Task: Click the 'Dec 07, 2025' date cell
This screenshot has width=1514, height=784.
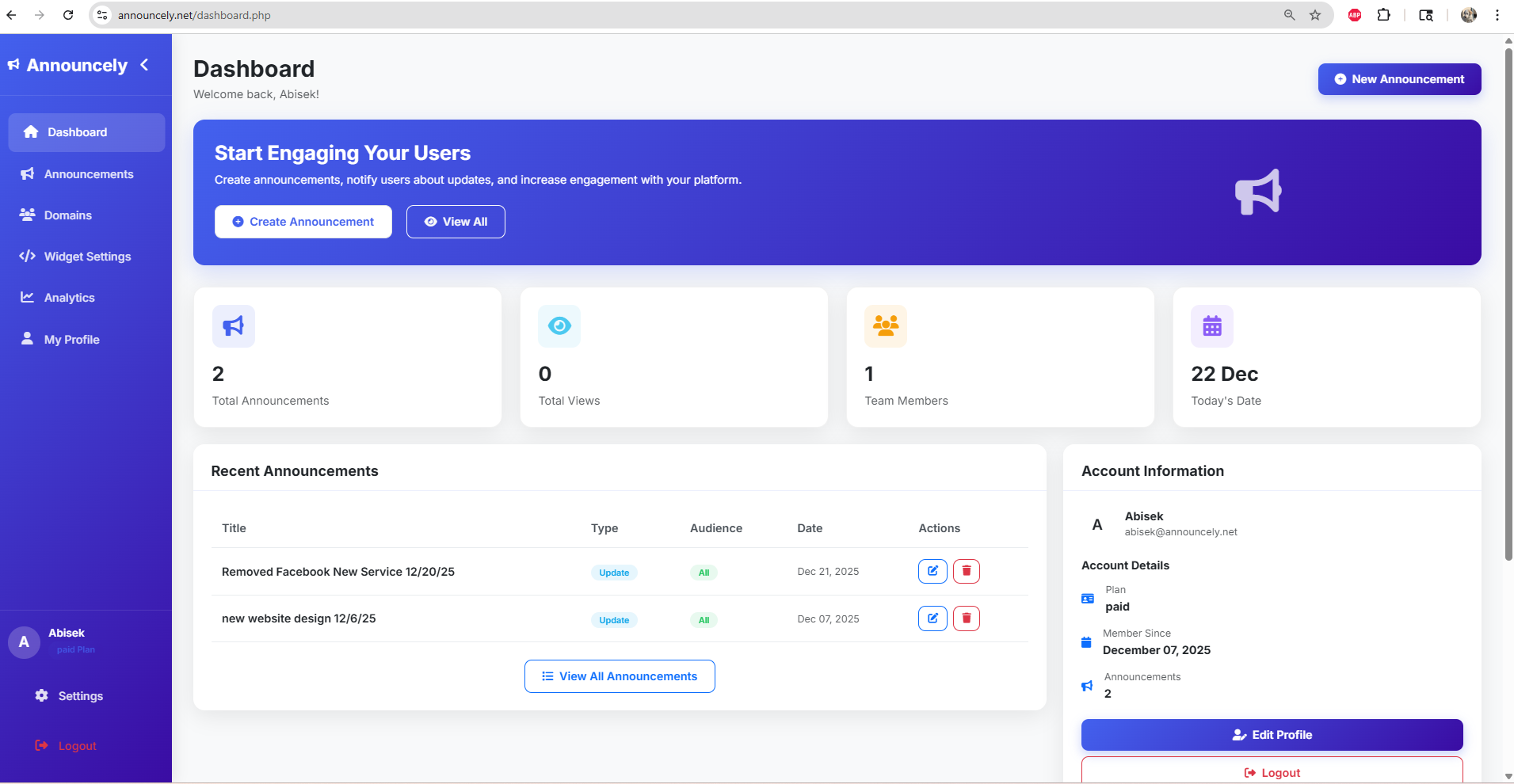Action: coord(828,619)
